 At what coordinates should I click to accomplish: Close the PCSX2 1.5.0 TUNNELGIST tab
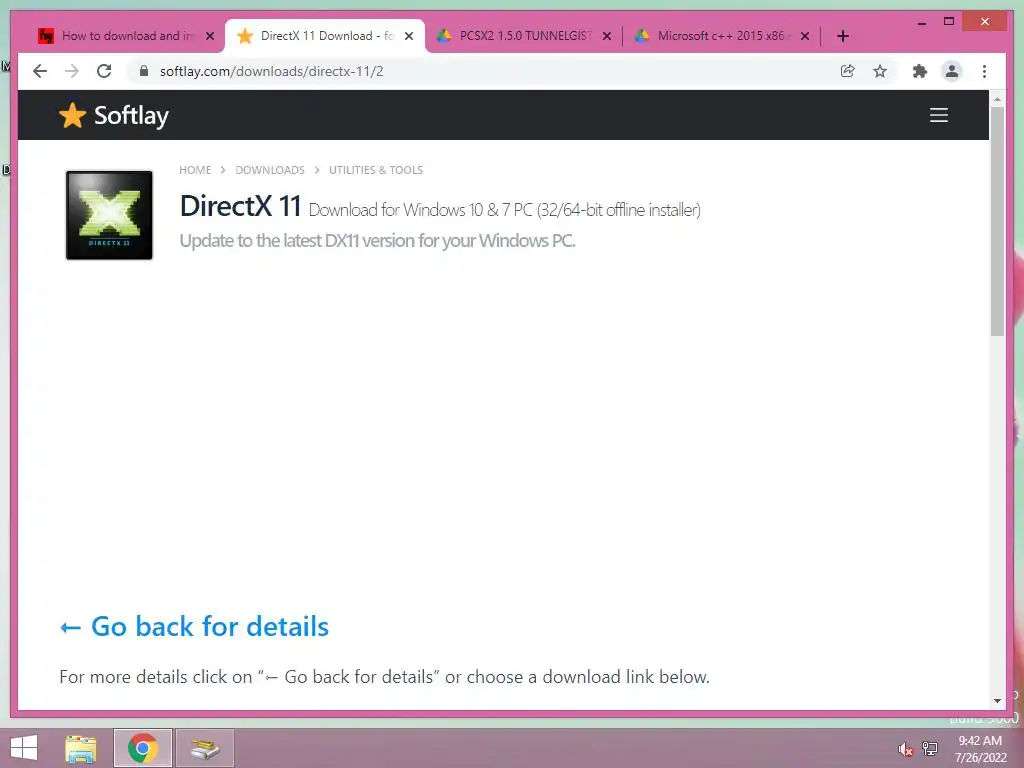(607, 36)
